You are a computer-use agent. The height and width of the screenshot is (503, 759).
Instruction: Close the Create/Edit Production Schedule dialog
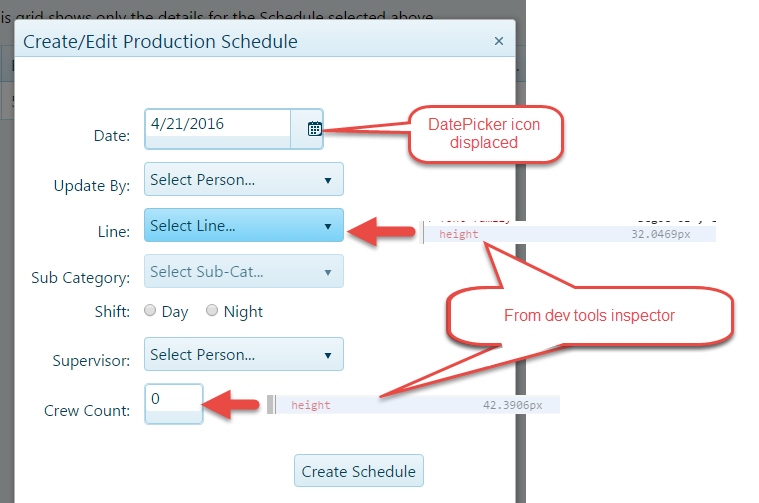499,42
